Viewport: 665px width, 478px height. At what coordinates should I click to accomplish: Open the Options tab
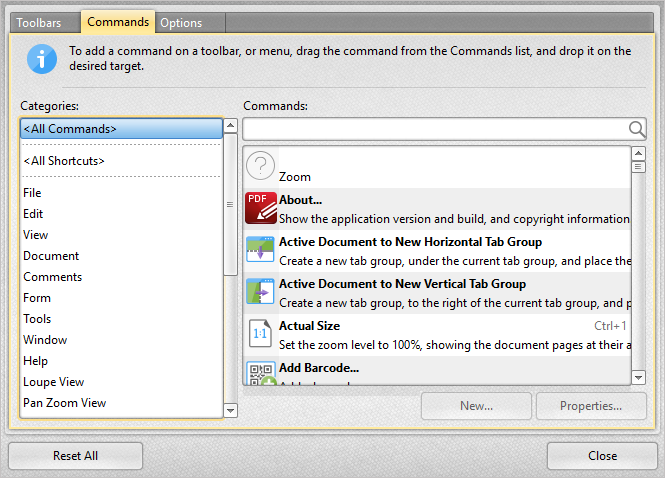(x=180, y=23)
